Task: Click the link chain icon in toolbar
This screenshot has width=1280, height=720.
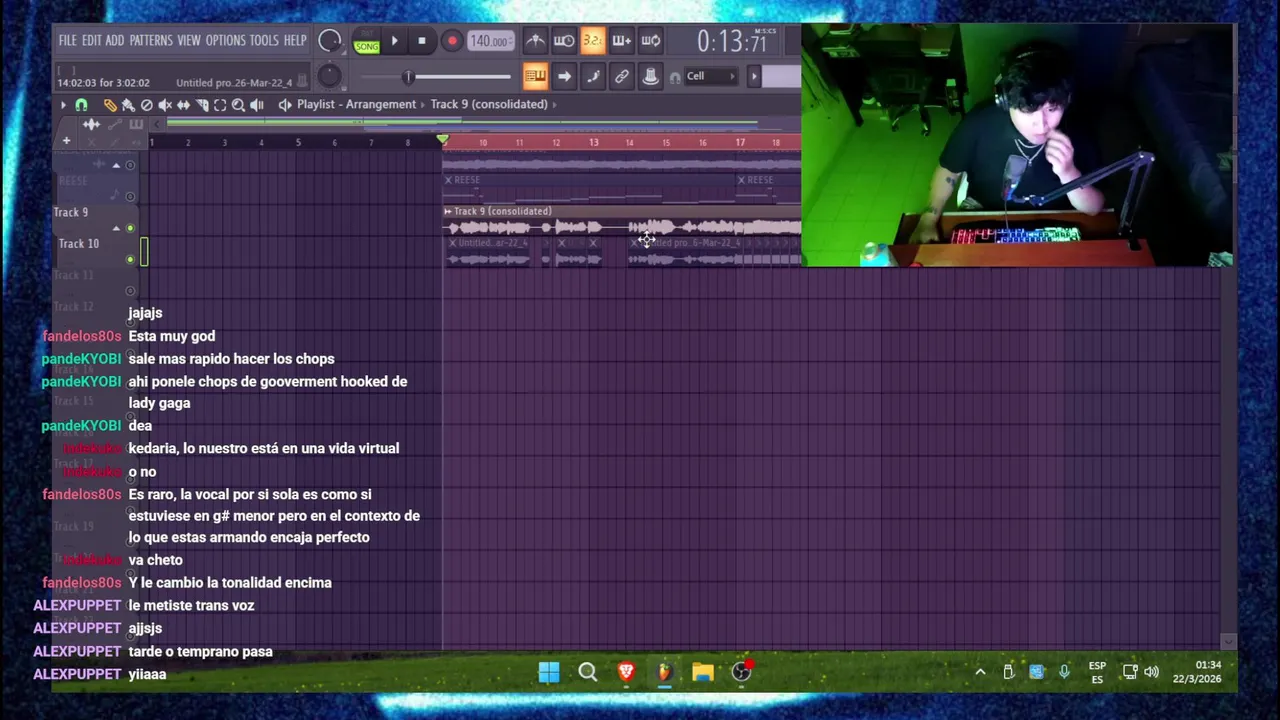Action: click(x=622, y=76)
